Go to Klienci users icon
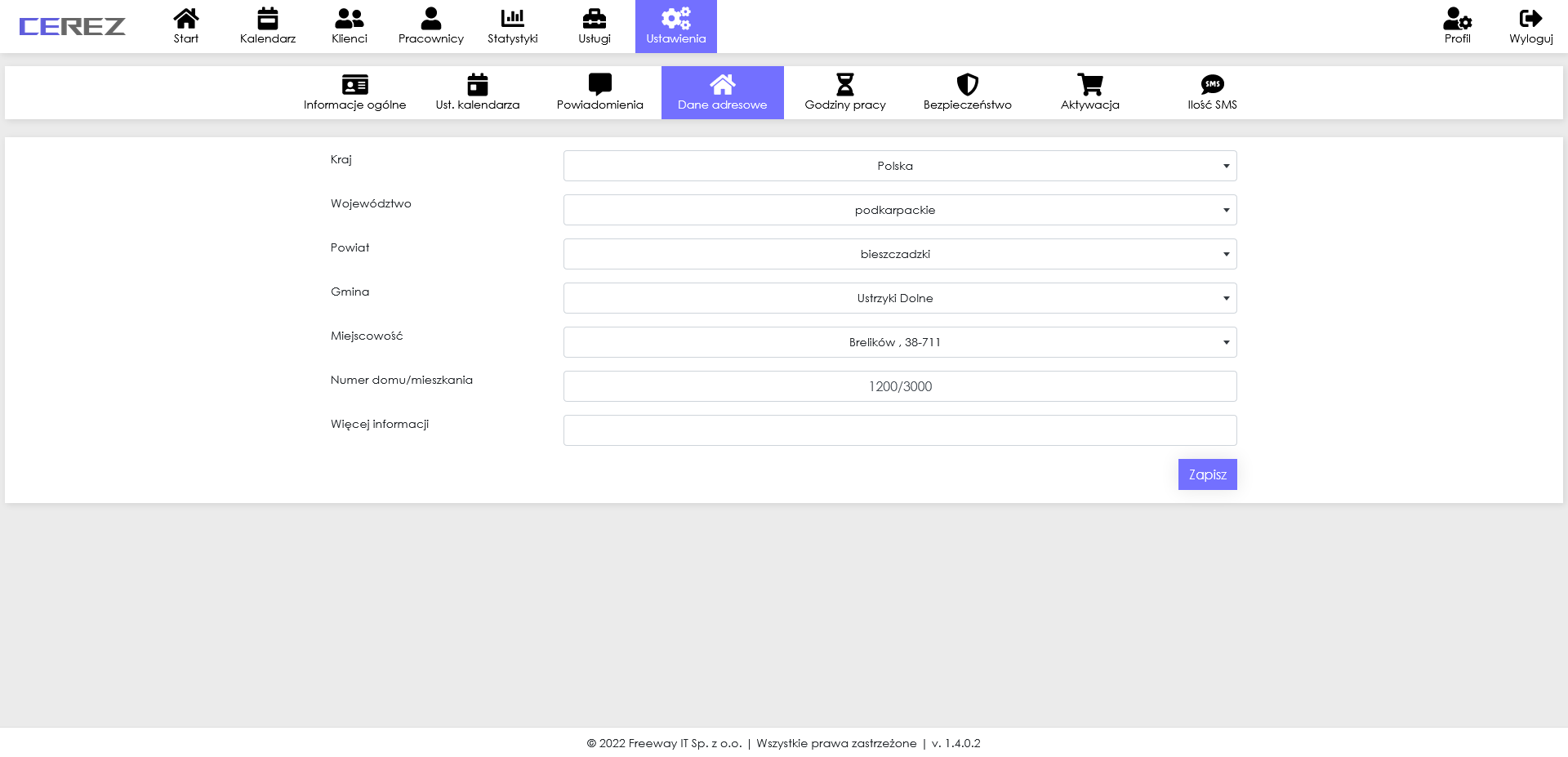The width and height of the screenshot is (1568, 757). pos(350,18)
